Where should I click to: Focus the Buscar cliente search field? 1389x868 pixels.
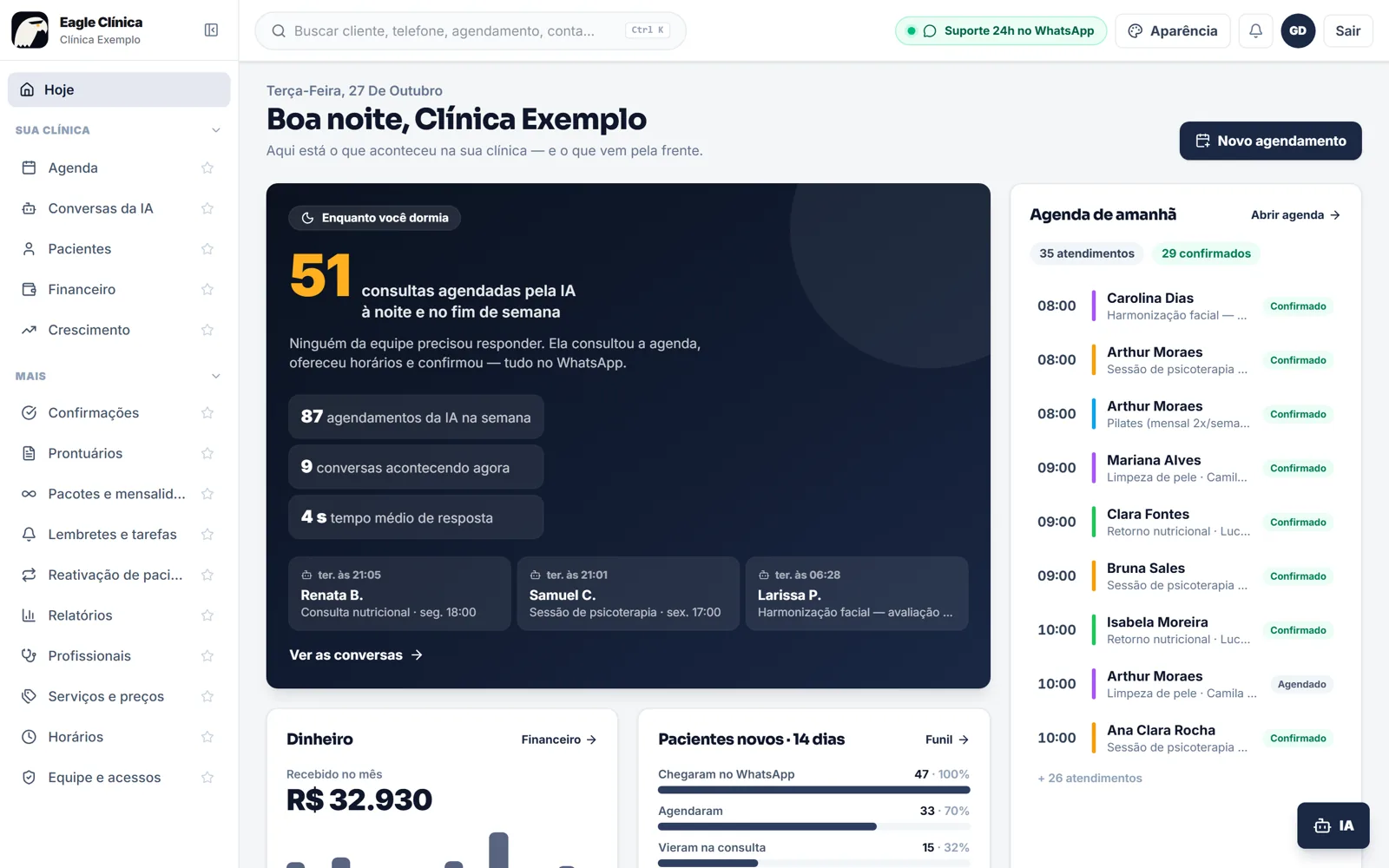pyautogui.click(x=470, y=31)
